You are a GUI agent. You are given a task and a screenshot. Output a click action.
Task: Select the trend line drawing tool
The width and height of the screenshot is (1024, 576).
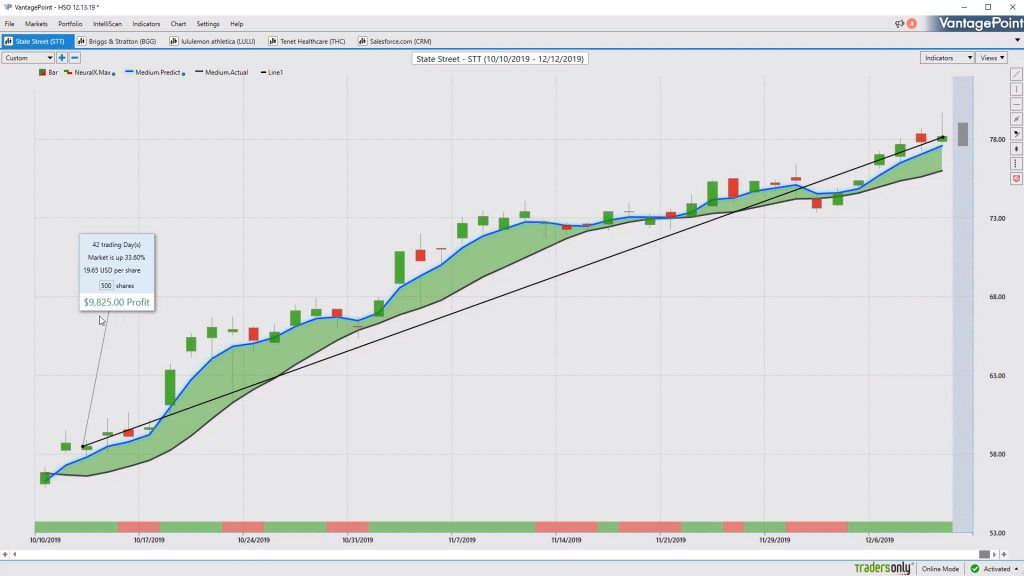point(1016,74)
